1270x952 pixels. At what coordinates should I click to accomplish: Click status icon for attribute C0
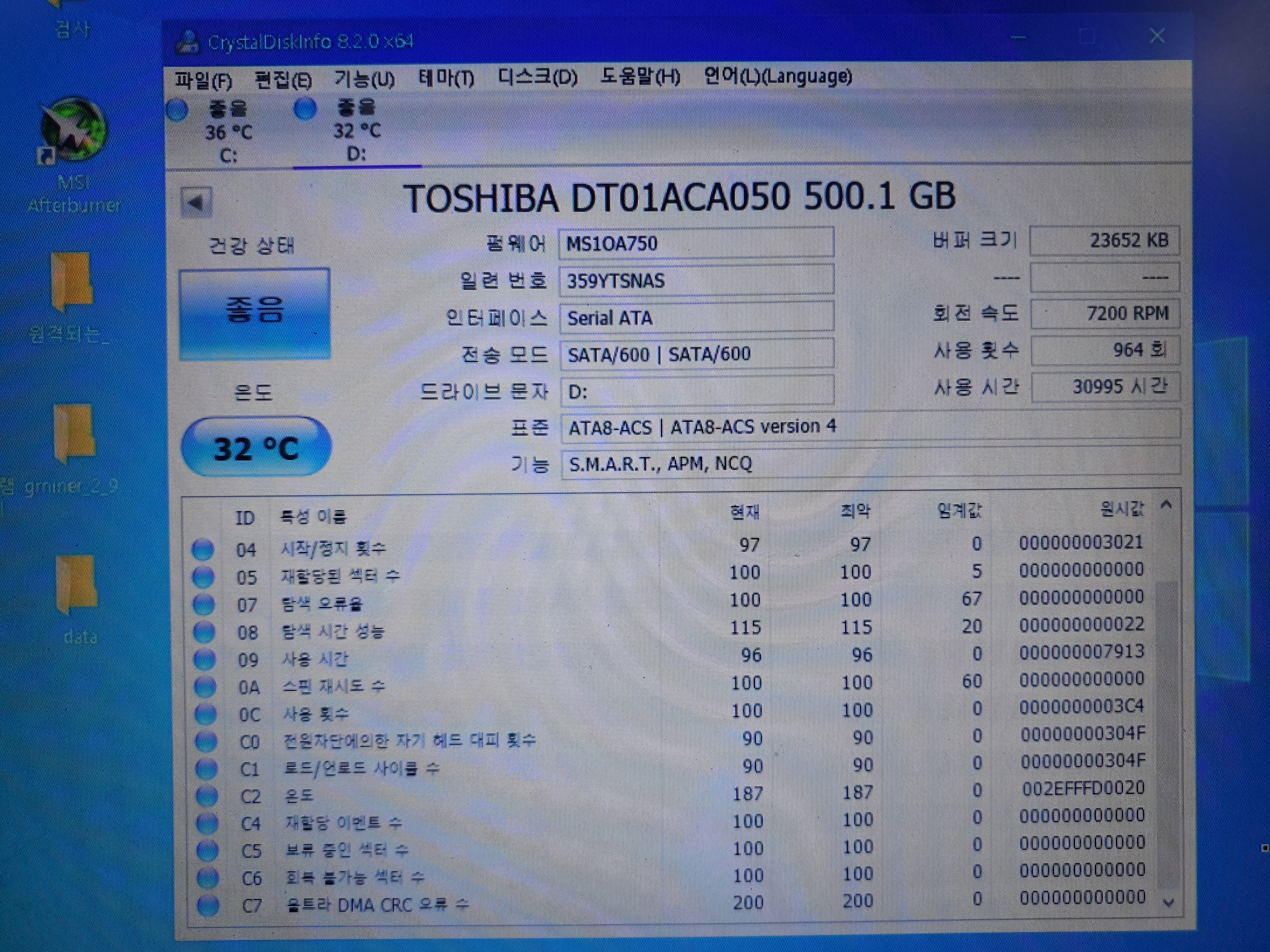tap(206, 741)
